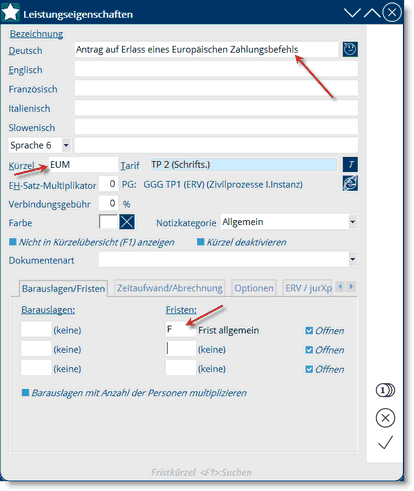Click the Bezeichnung link
Viewport: 414px width, 491px height.
(x=36, y=34)
